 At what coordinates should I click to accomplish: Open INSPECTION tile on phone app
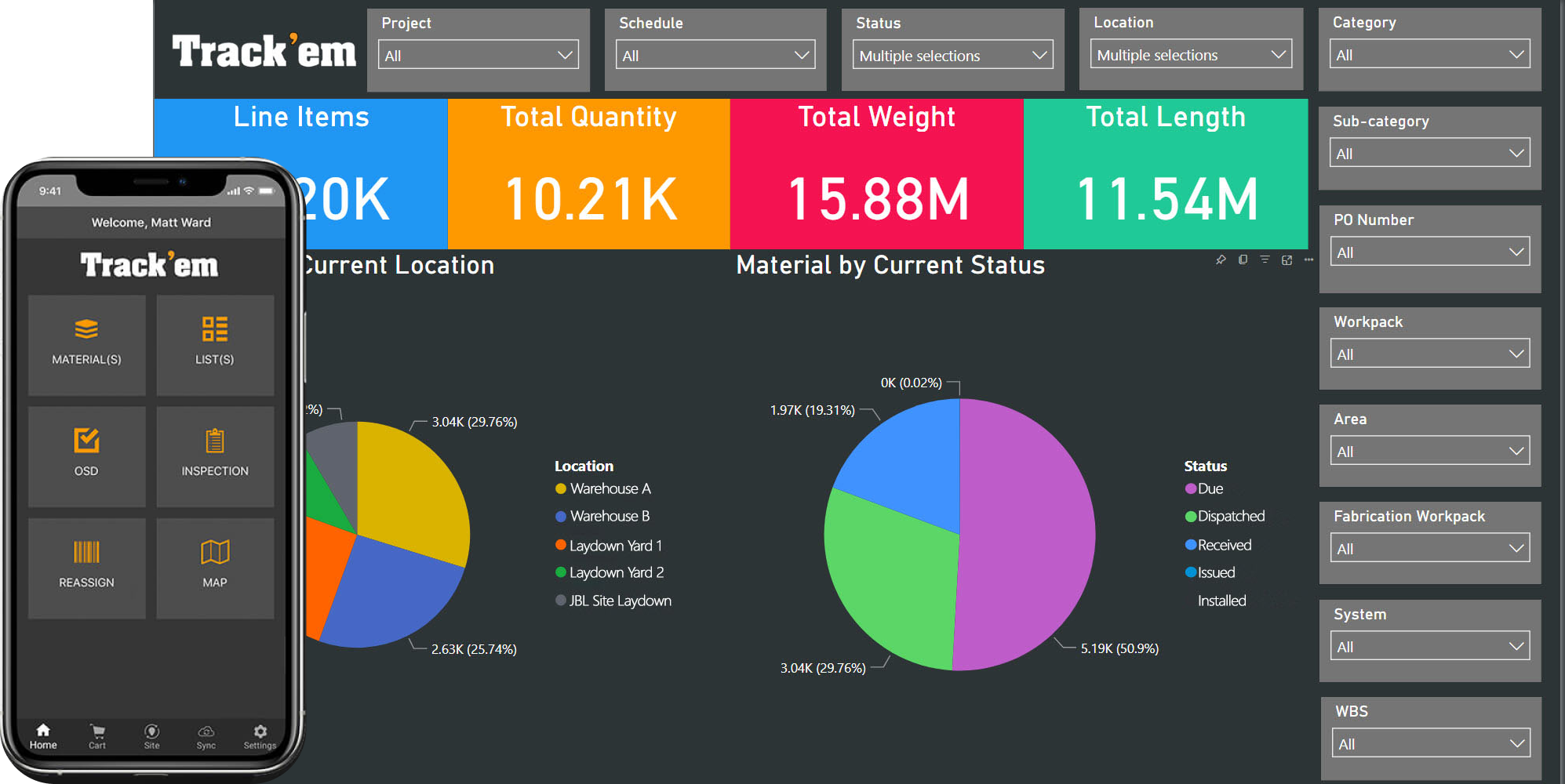coord(215,456)
